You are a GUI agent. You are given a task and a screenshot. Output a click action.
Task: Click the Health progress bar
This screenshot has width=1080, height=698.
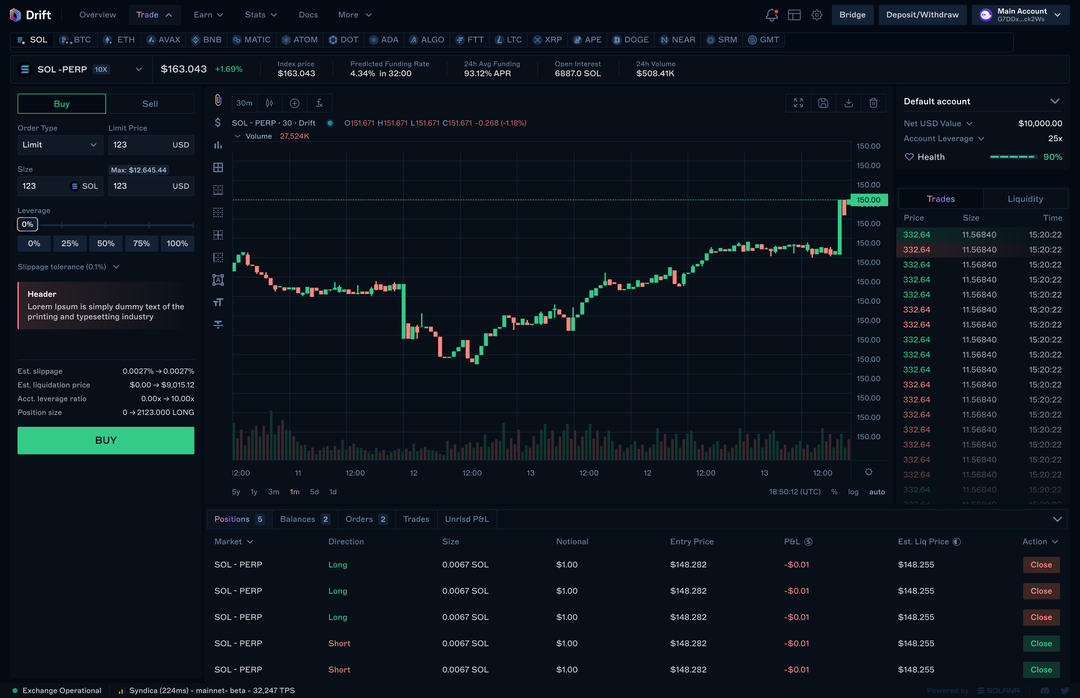pyautogui.click(x=1012, y=157)
